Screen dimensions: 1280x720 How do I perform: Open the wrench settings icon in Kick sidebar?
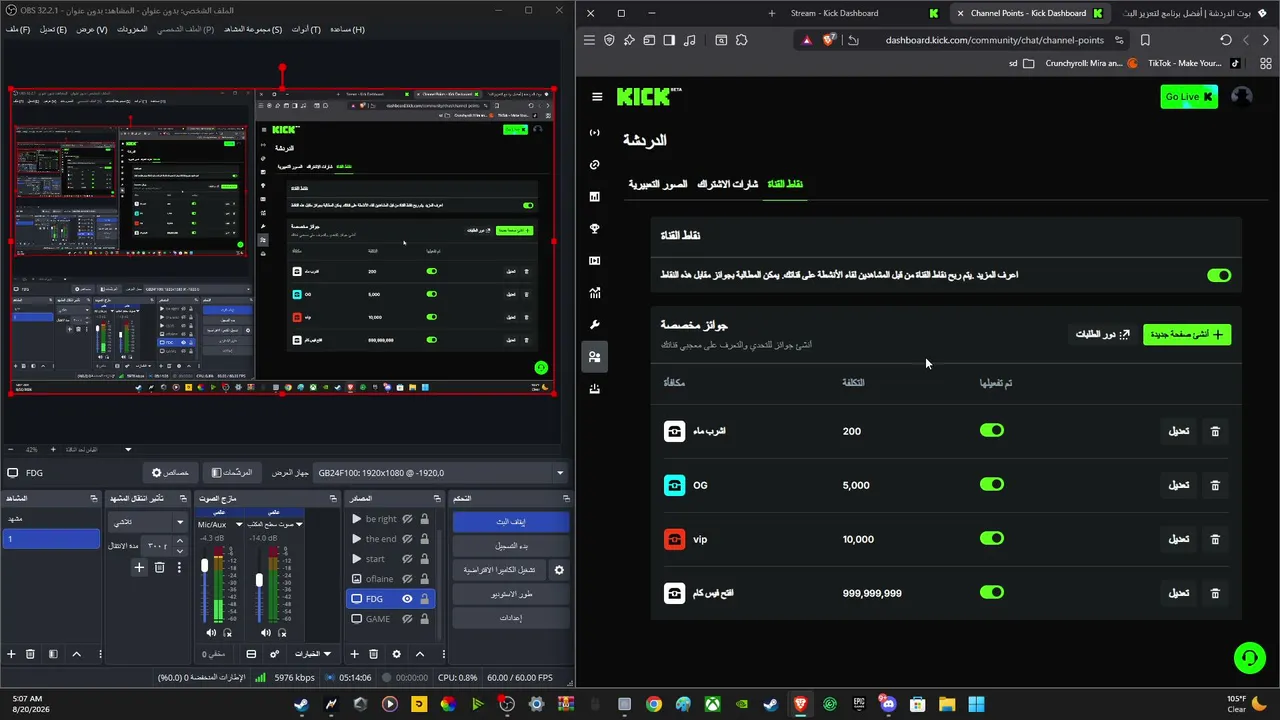click(595, 325)
